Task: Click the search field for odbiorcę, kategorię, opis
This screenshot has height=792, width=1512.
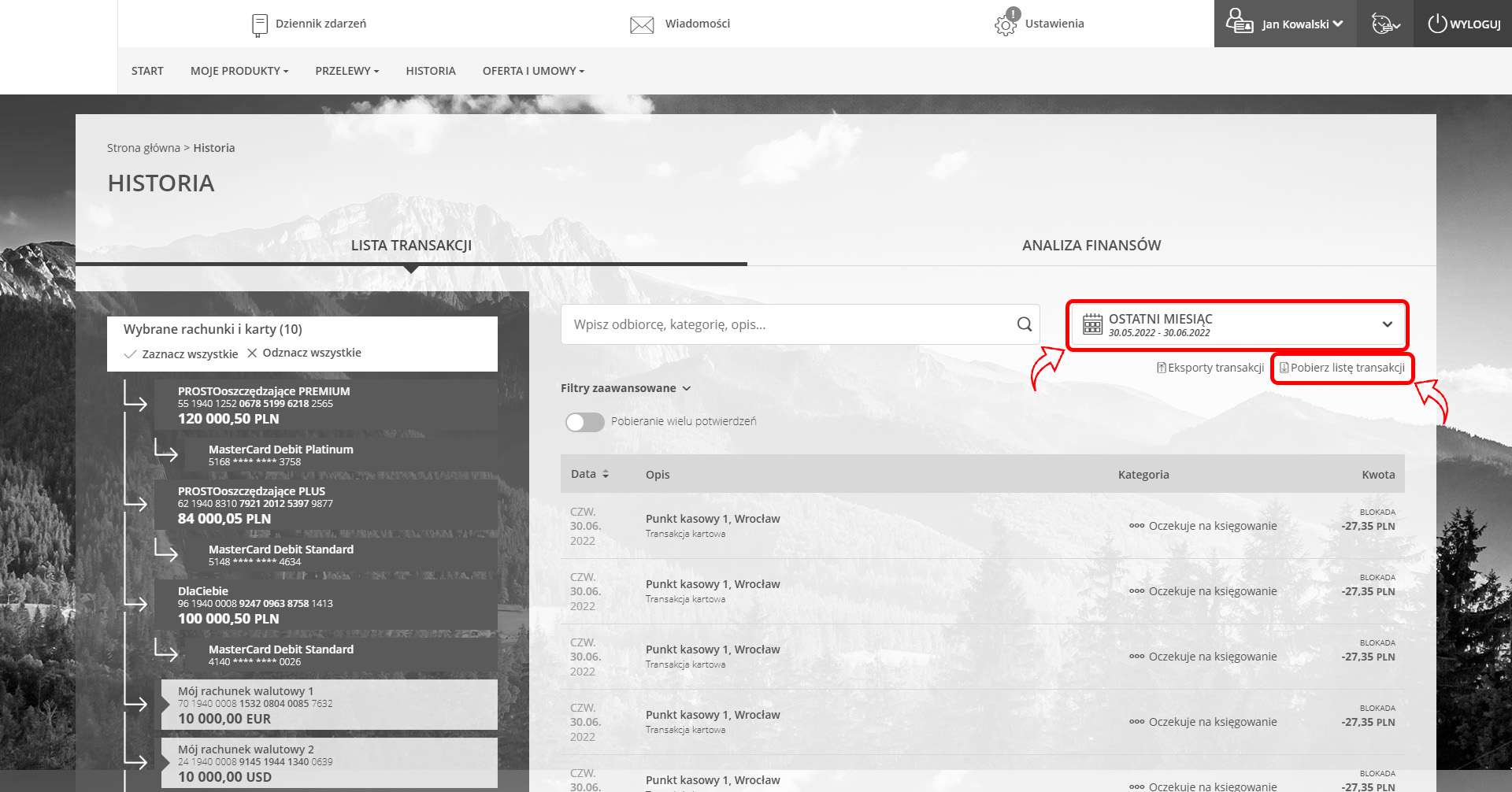Action: click(x=787, y=324)
